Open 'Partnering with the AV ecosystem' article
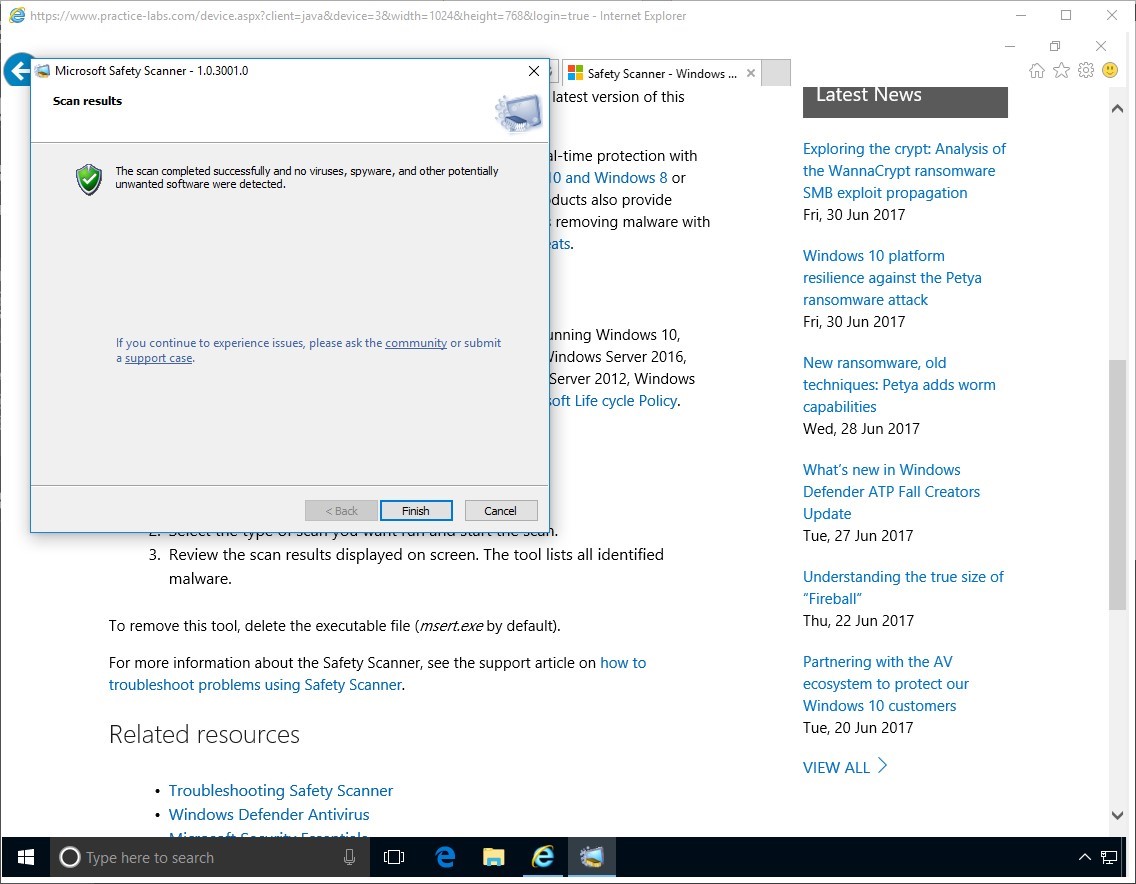1136x884 pixels. tap(885, 684)
